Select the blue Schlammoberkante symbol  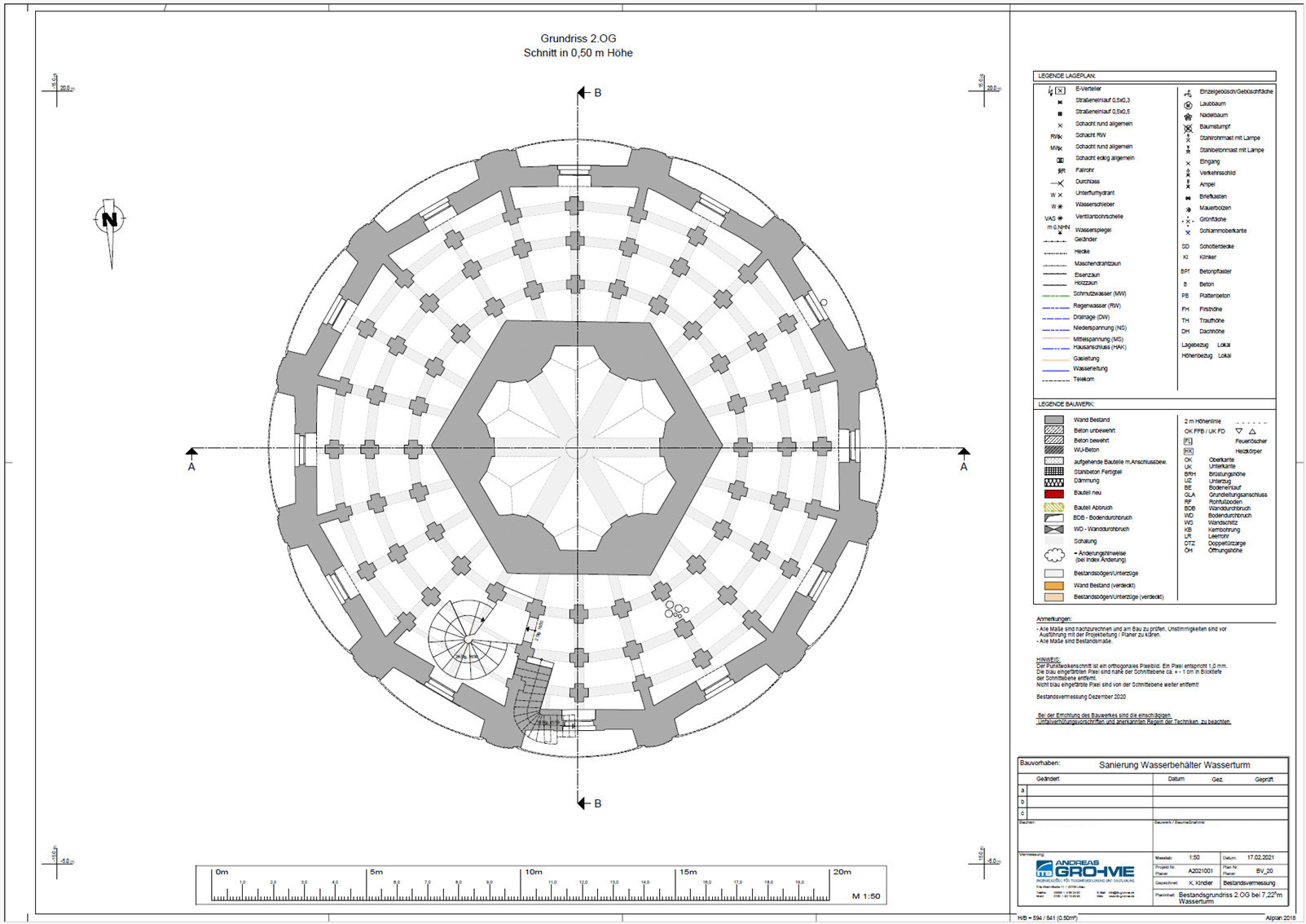click(1188, 232)
